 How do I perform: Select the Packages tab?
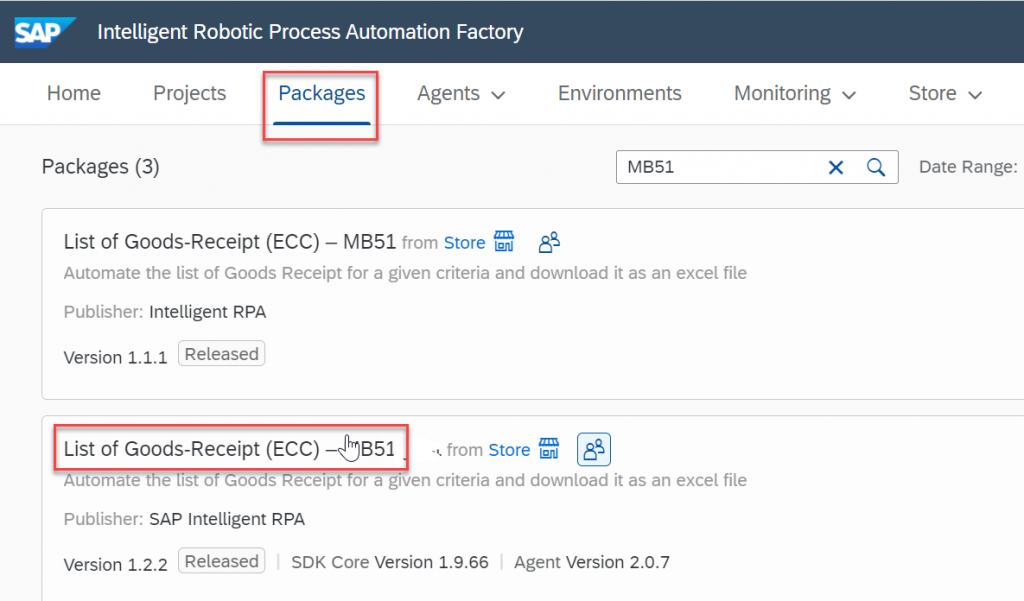point(321,93)
